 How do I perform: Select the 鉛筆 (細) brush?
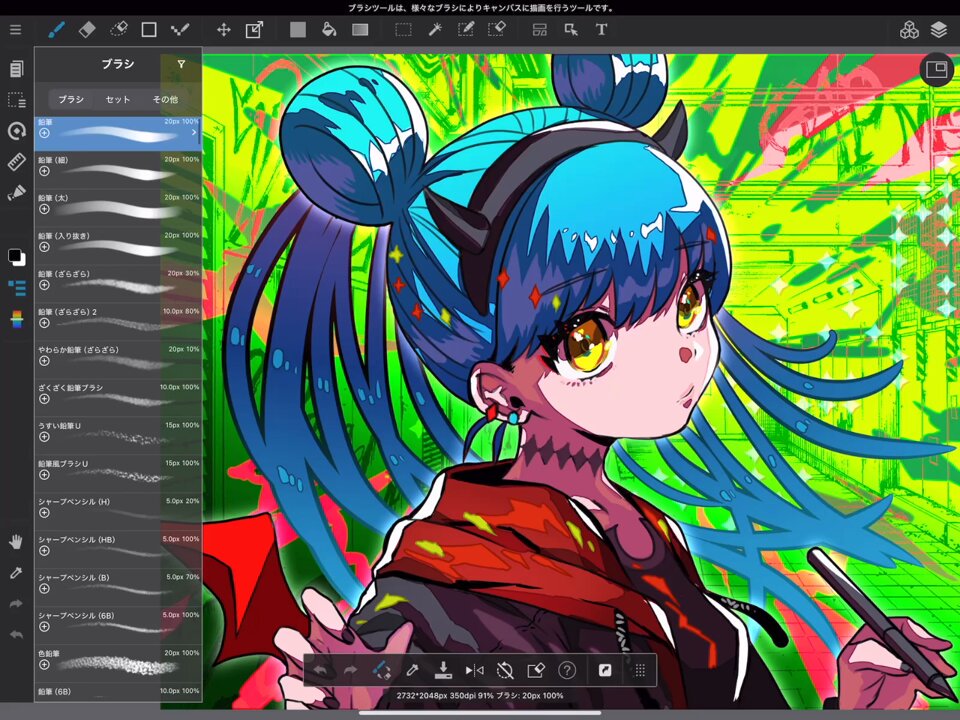118,170
